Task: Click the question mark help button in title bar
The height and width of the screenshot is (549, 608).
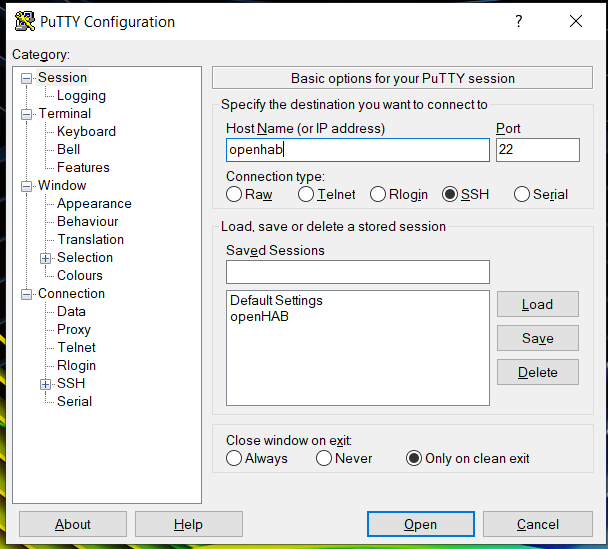Action: click(519, 21)
